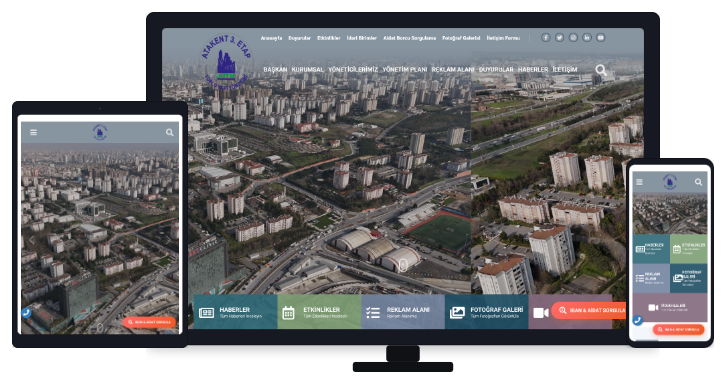
Task: Click the video camera icon on desktop tile
Action: [x=540, y=313]
